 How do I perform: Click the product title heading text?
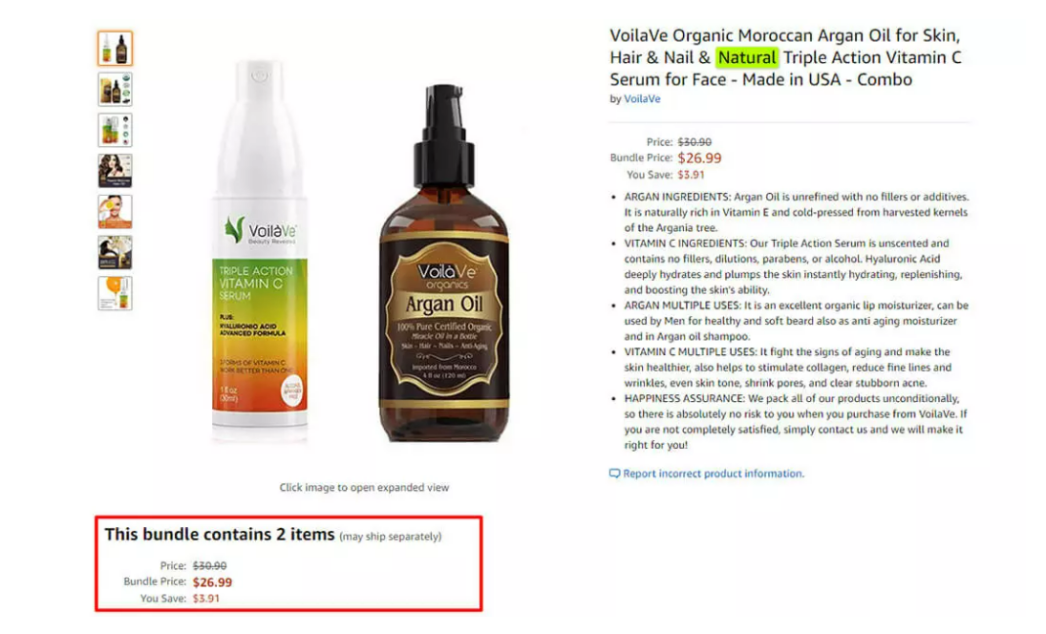[785, 57]
